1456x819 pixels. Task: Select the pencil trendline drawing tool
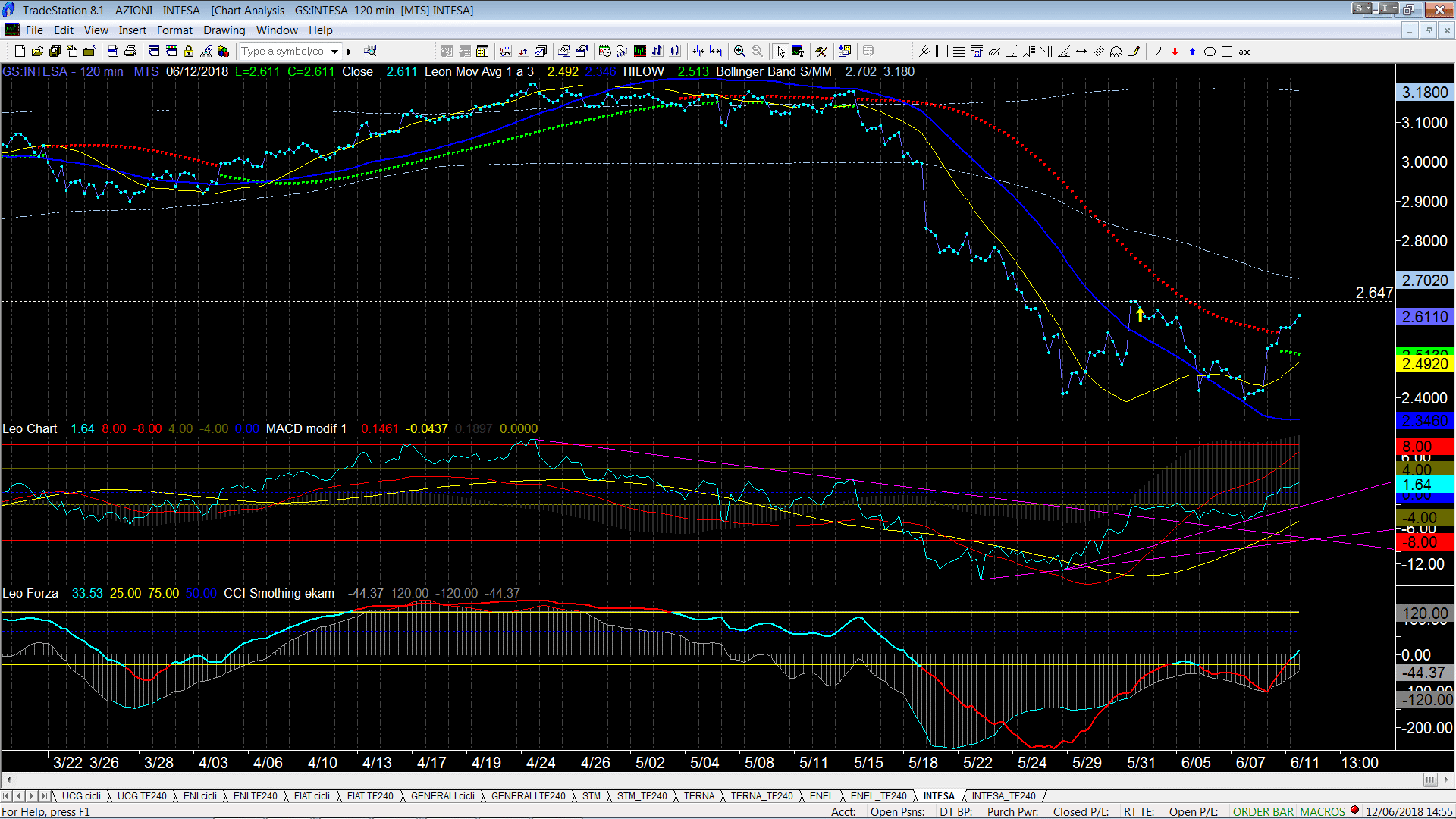click(x=1134, y=52)
